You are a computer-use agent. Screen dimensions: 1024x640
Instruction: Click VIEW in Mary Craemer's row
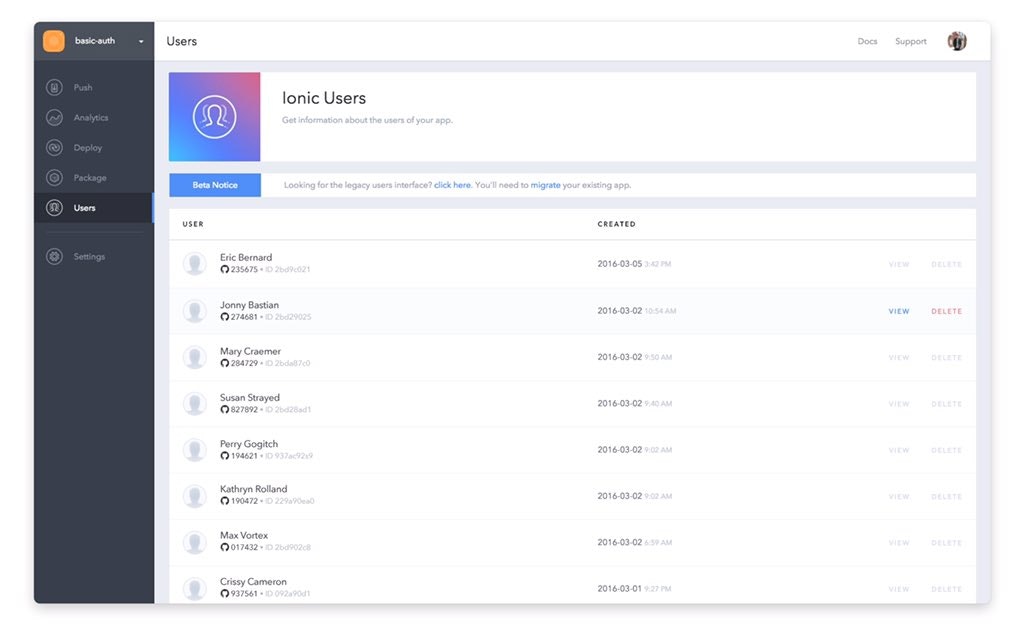coord(899,358)
